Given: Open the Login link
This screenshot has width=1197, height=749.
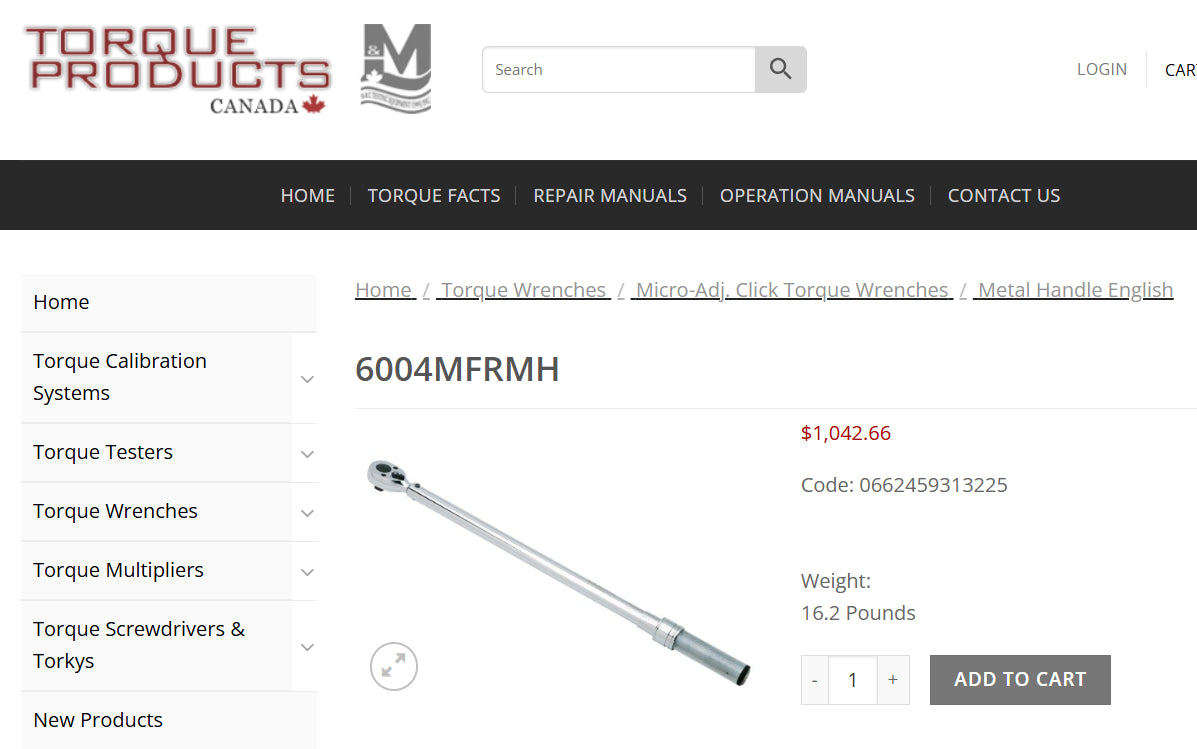Looking at the screenshot, I should coord(1102,69).
